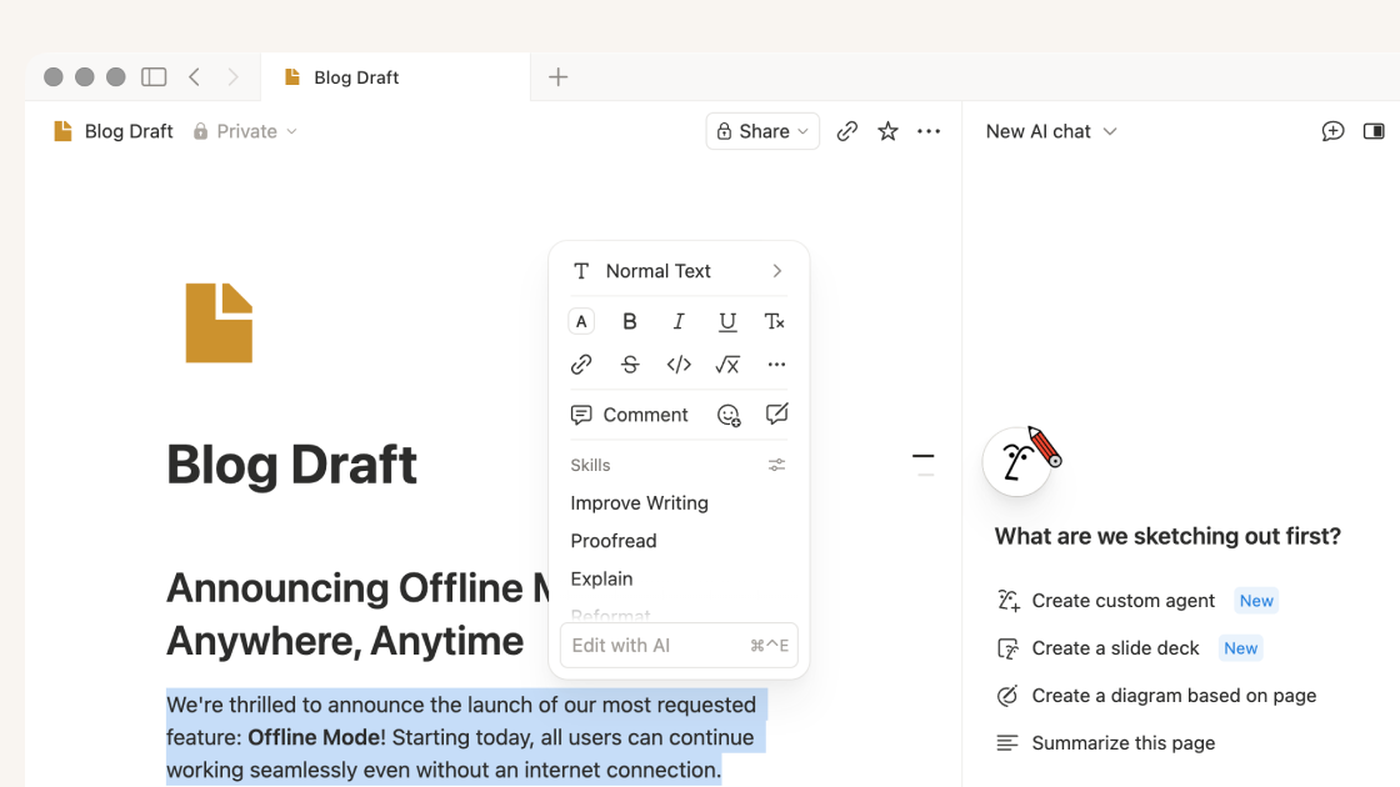Screen dimensions: 1400x787
Task: Open a new tab with plus icon
Action: click(558, 77)
